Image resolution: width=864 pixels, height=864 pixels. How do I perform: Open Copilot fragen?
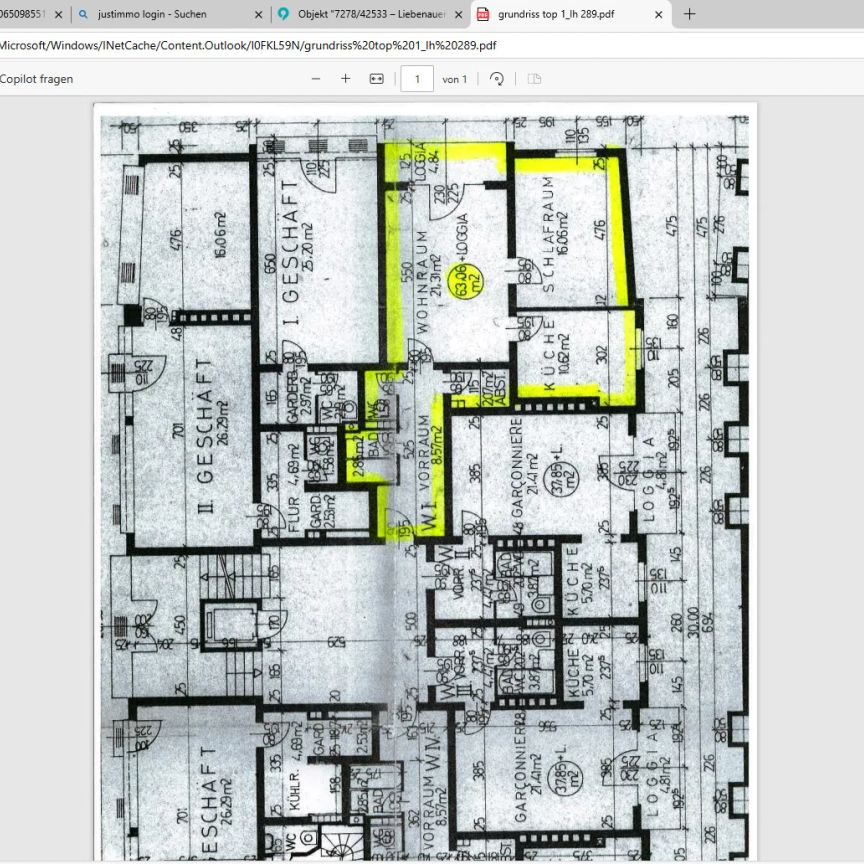pyautogui.click(x=36, y=79)
